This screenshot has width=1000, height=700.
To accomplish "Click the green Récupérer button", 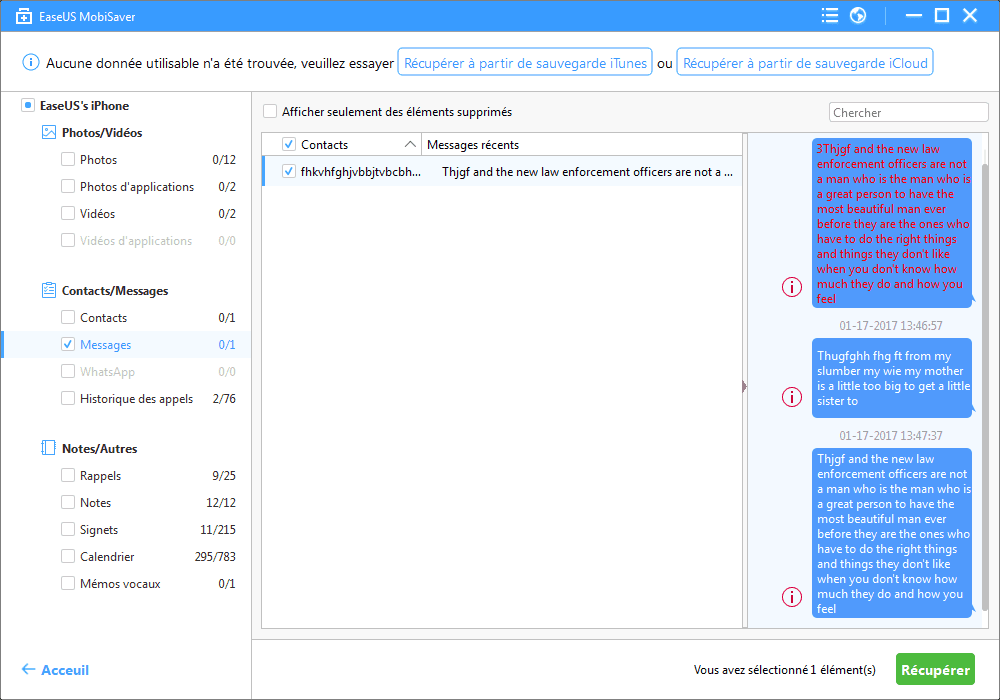I will click(x=935, y=669).
